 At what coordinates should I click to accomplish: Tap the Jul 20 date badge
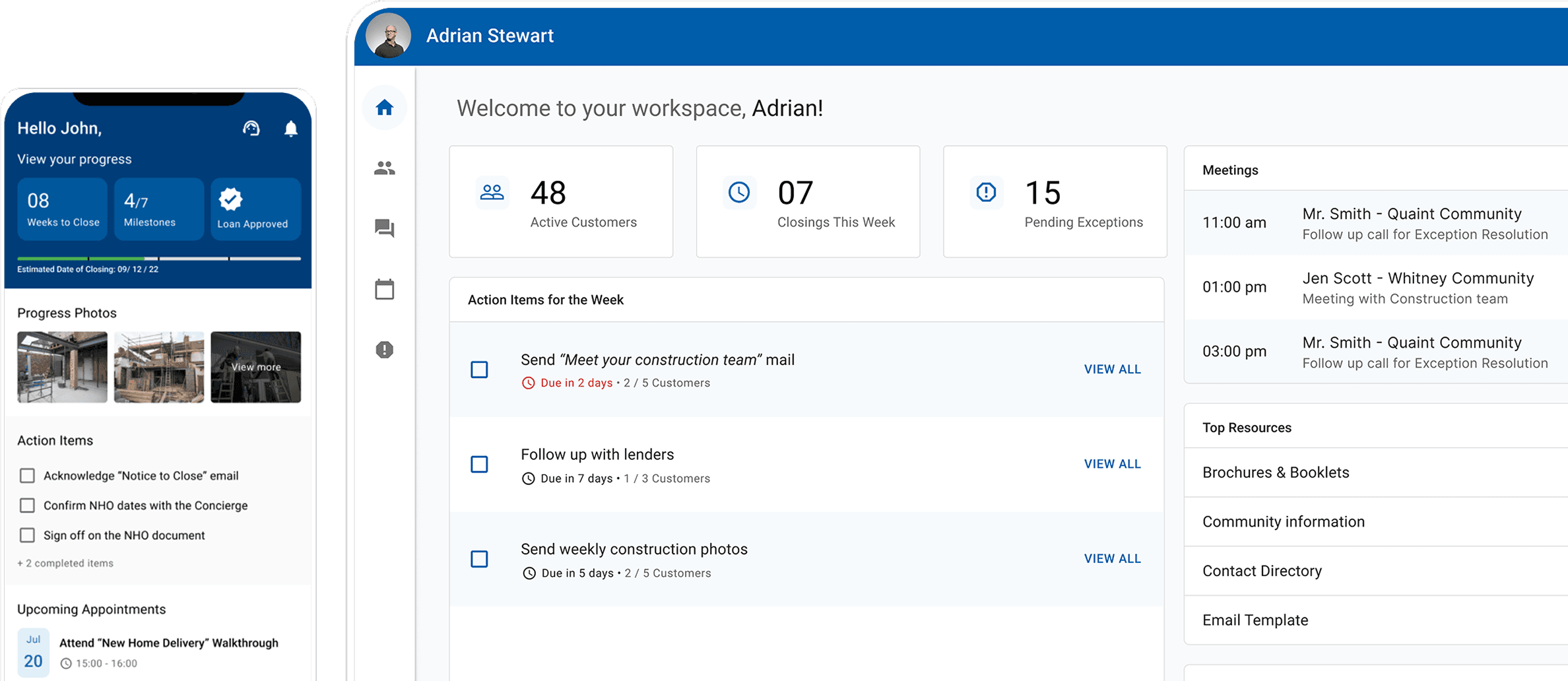pyautogui.click(x=33, y=653)
